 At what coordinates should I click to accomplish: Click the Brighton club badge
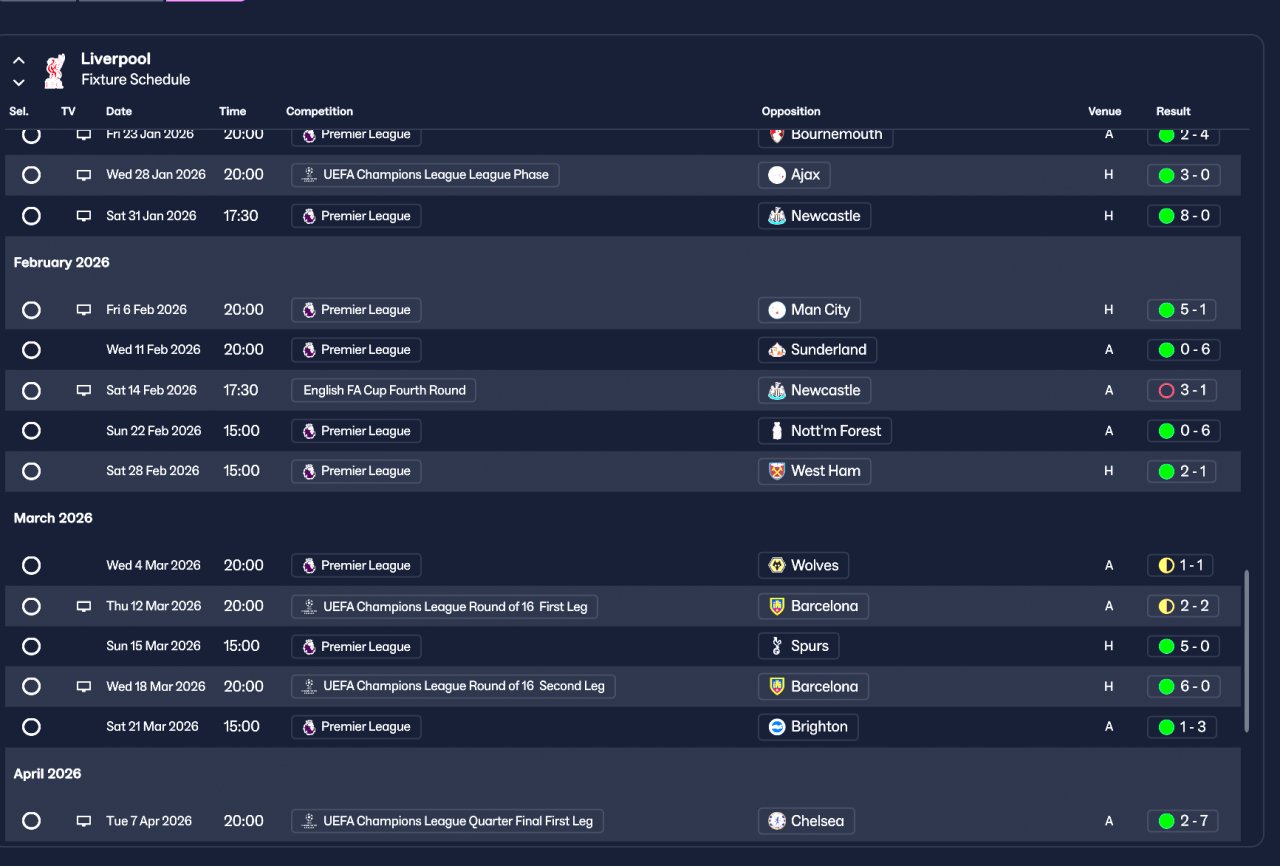pos(777,727)
